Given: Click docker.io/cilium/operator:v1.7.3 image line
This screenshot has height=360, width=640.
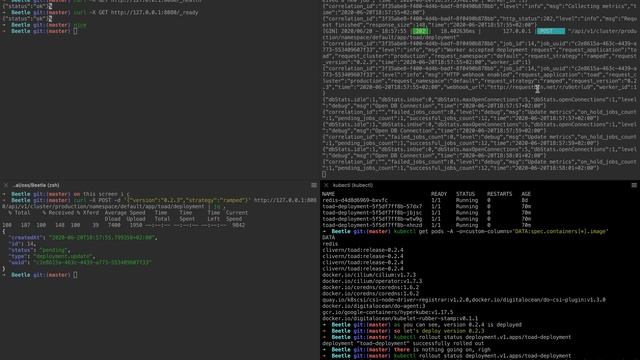Looking at the screenshot, I should (372, 281).
